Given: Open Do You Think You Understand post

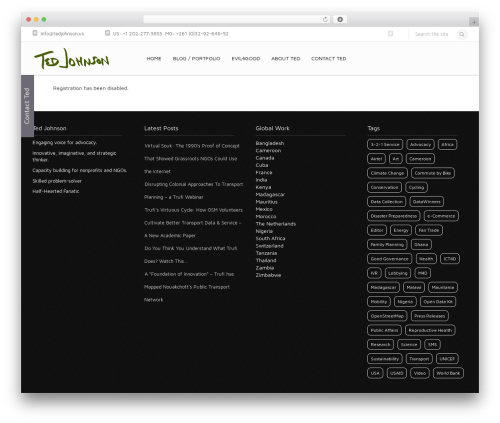Looking at the screenshot, I should tap(191, 255).
